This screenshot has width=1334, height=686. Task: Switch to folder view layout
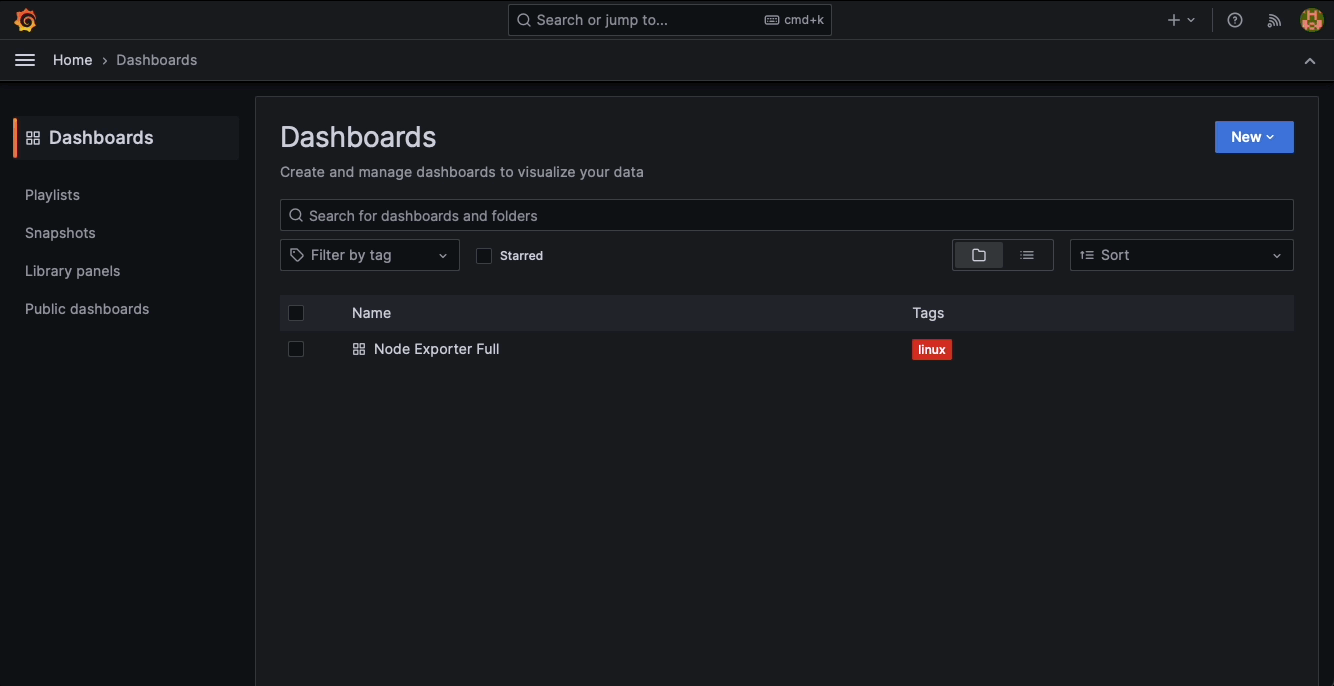(x=978, y=255)
